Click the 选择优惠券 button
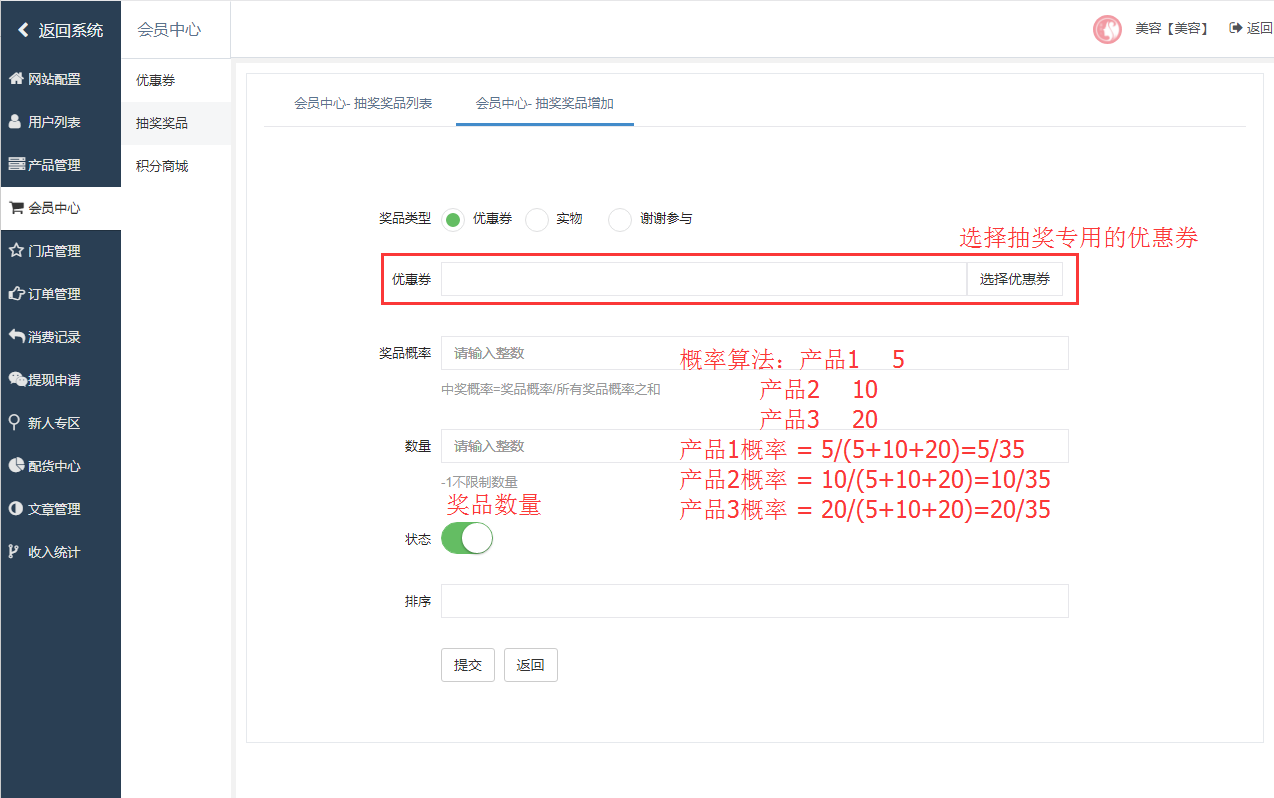The height and width of the screenshot is (798, 1274). [x=1014, y=279]
